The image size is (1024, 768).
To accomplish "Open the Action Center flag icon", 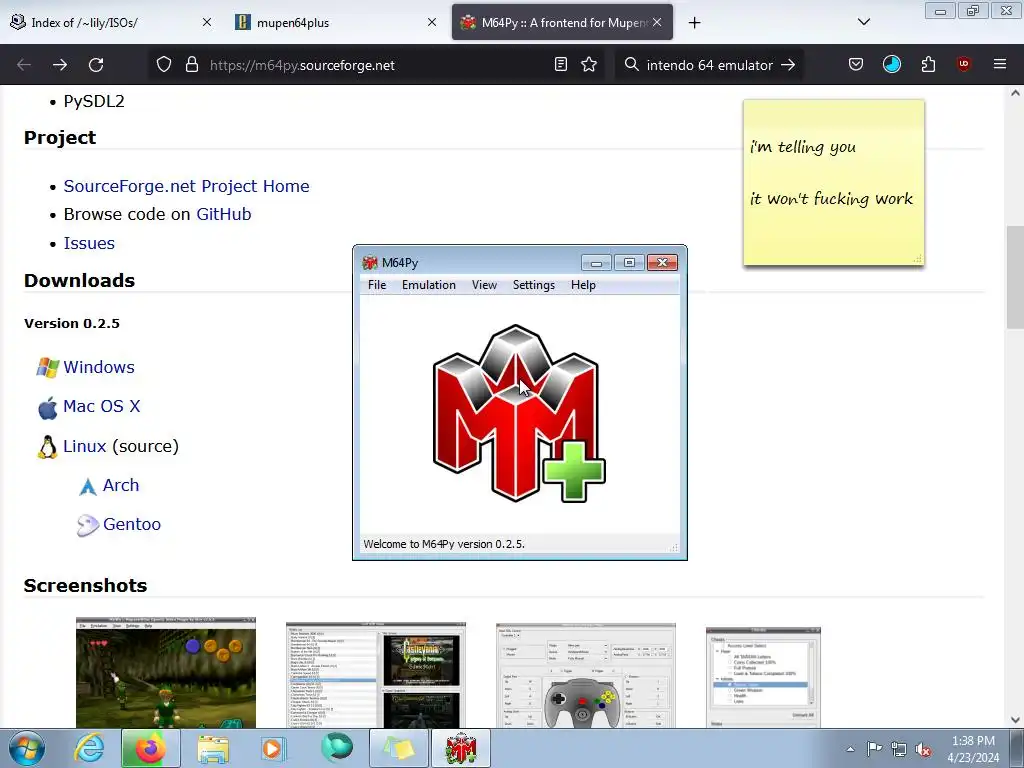I will pos(874,749).
